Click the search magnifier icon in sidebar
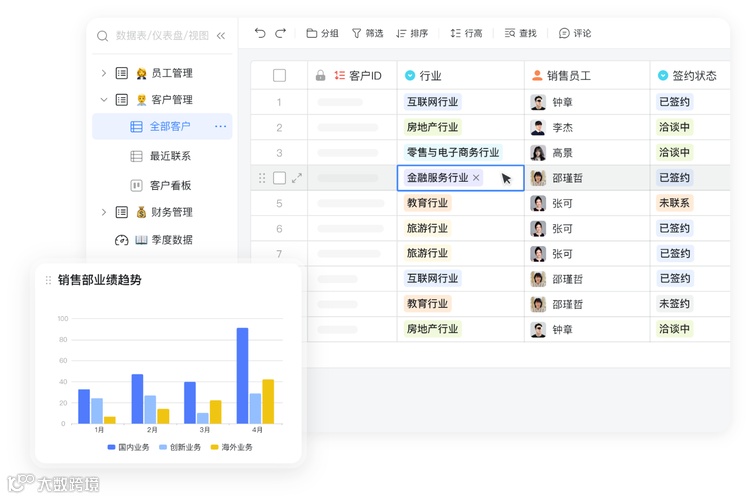Viewport: 750px width, 499px height. pyautogui.click(x=102, y=36)
